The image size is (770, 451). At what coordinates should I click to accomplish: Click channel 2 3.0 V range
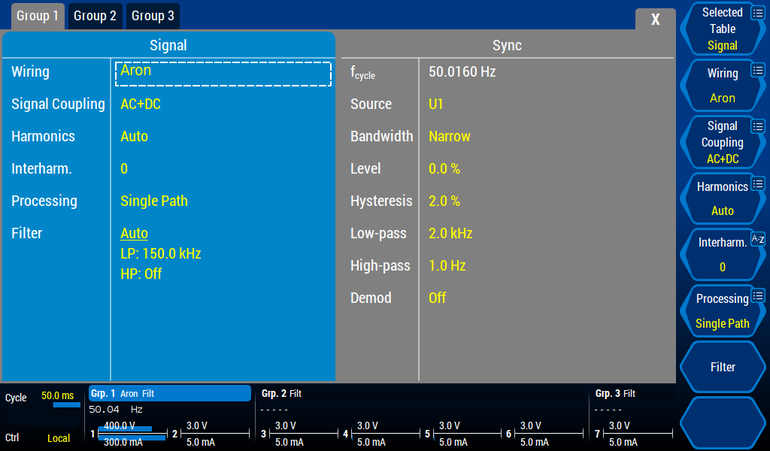click(196, 426)
